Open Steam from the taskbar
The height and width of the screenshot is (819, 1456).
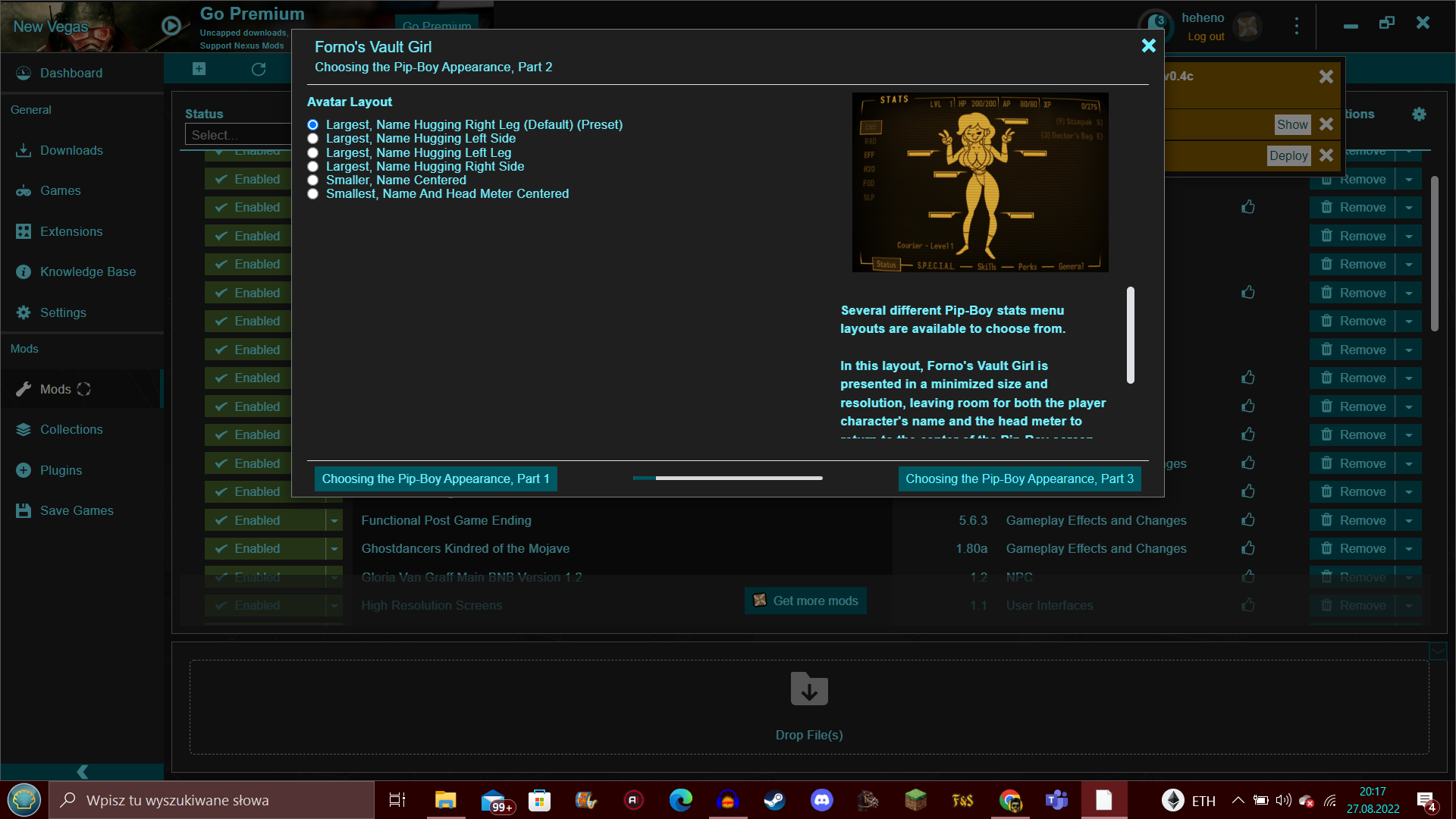pos(774,800)
